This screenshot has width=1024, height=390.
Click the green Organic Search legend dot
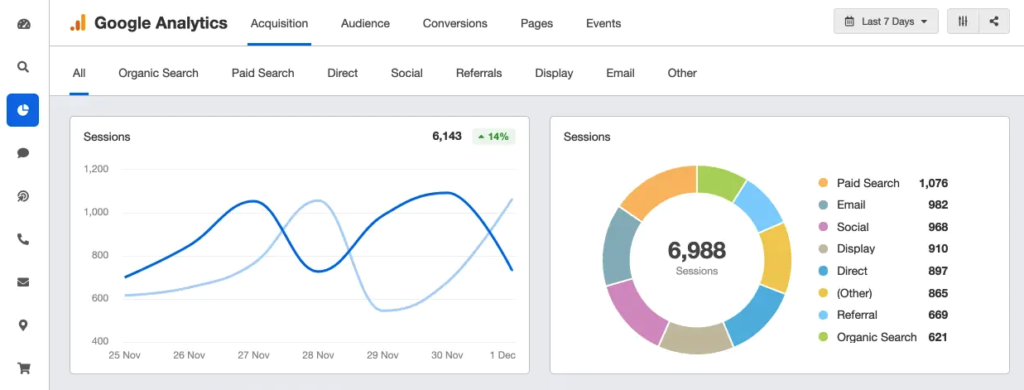pos(823,337)
